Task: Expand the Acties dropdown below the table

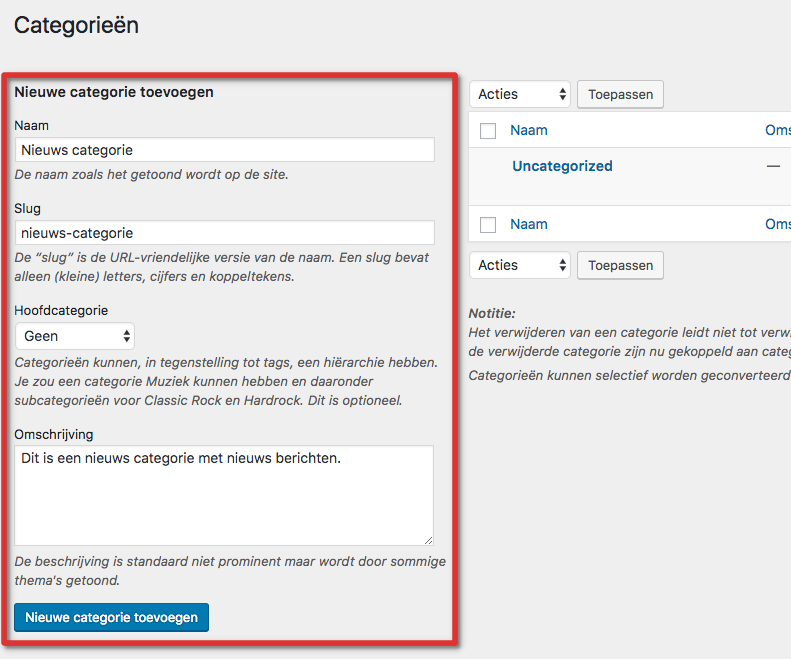Action: 520,265
